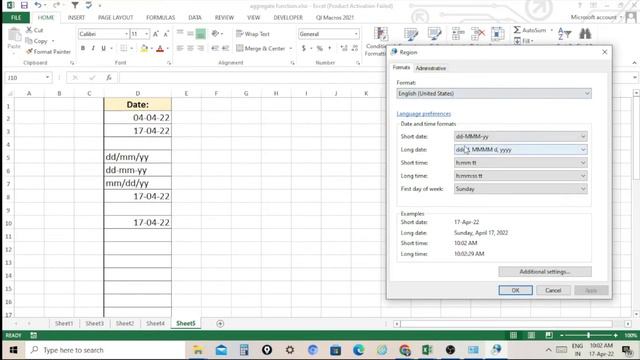Select cell containing dd/mm/yy

[138, 157]
